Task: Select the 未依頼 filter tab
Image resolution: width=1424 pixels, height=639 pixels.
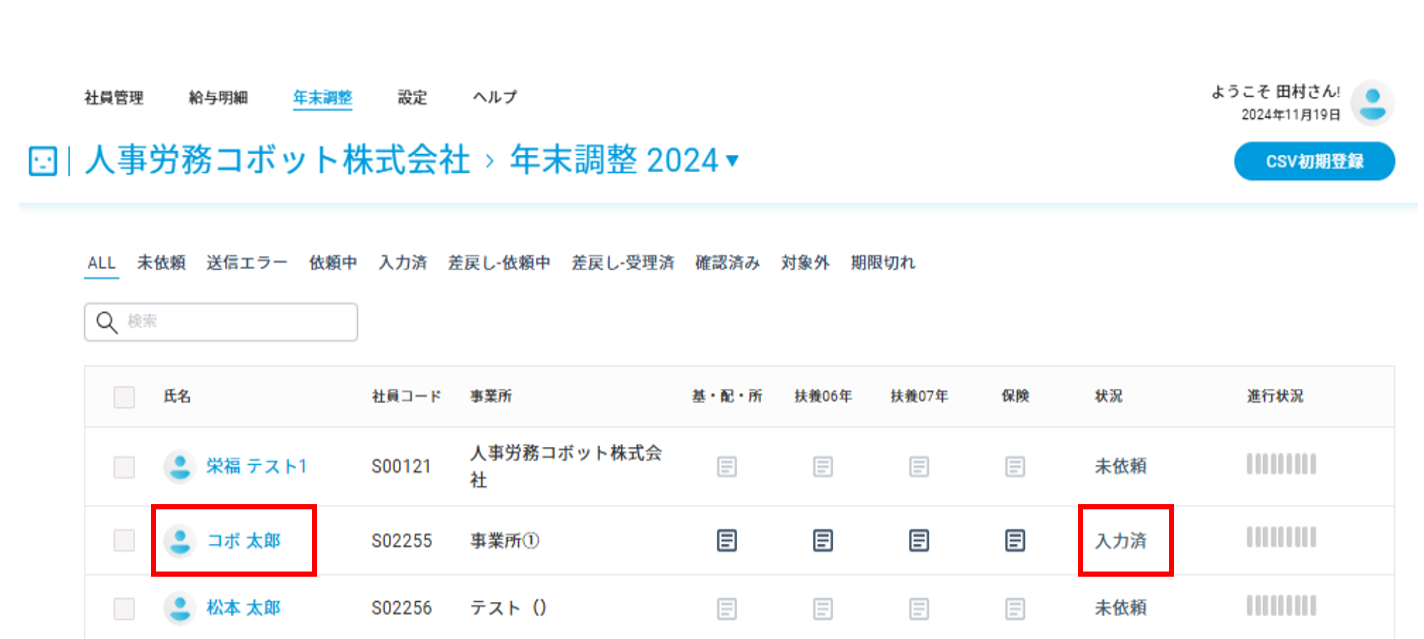Action: 161,264
